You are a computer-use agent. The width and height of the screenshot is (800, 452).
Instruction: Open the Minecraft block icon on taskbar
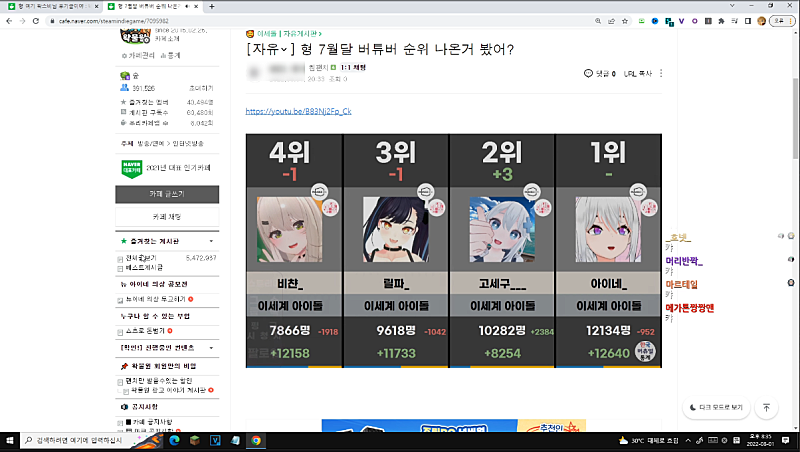click(x=195, y=440)
